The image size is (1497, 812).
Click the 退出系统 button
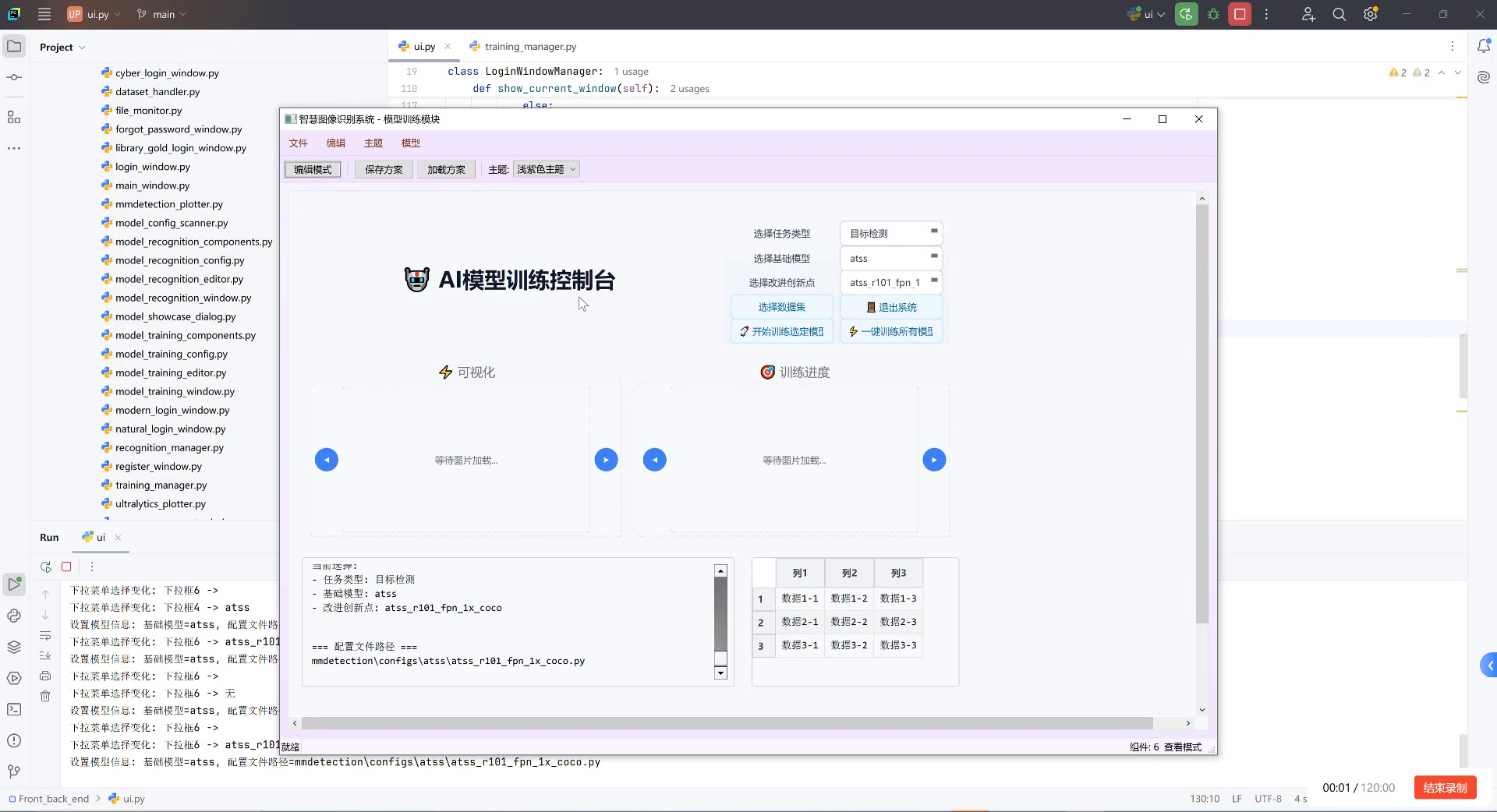891,307
